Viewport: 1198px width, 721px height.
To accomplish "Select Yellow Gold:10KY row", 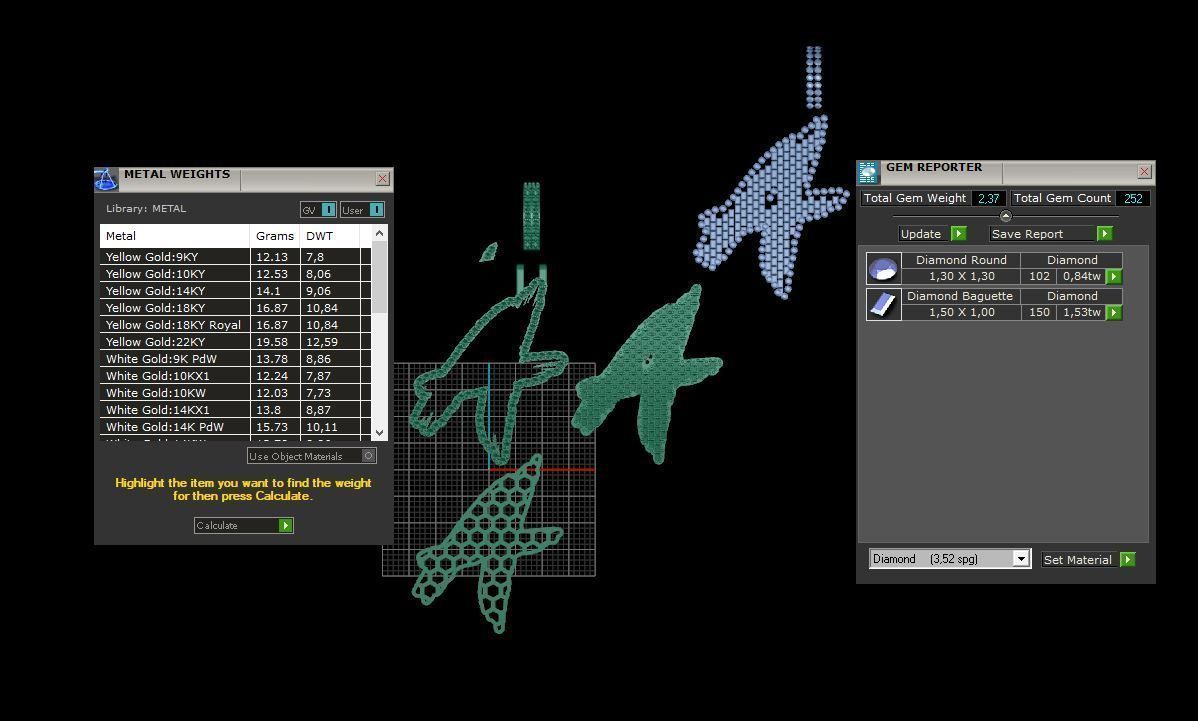I will point(235,273).
